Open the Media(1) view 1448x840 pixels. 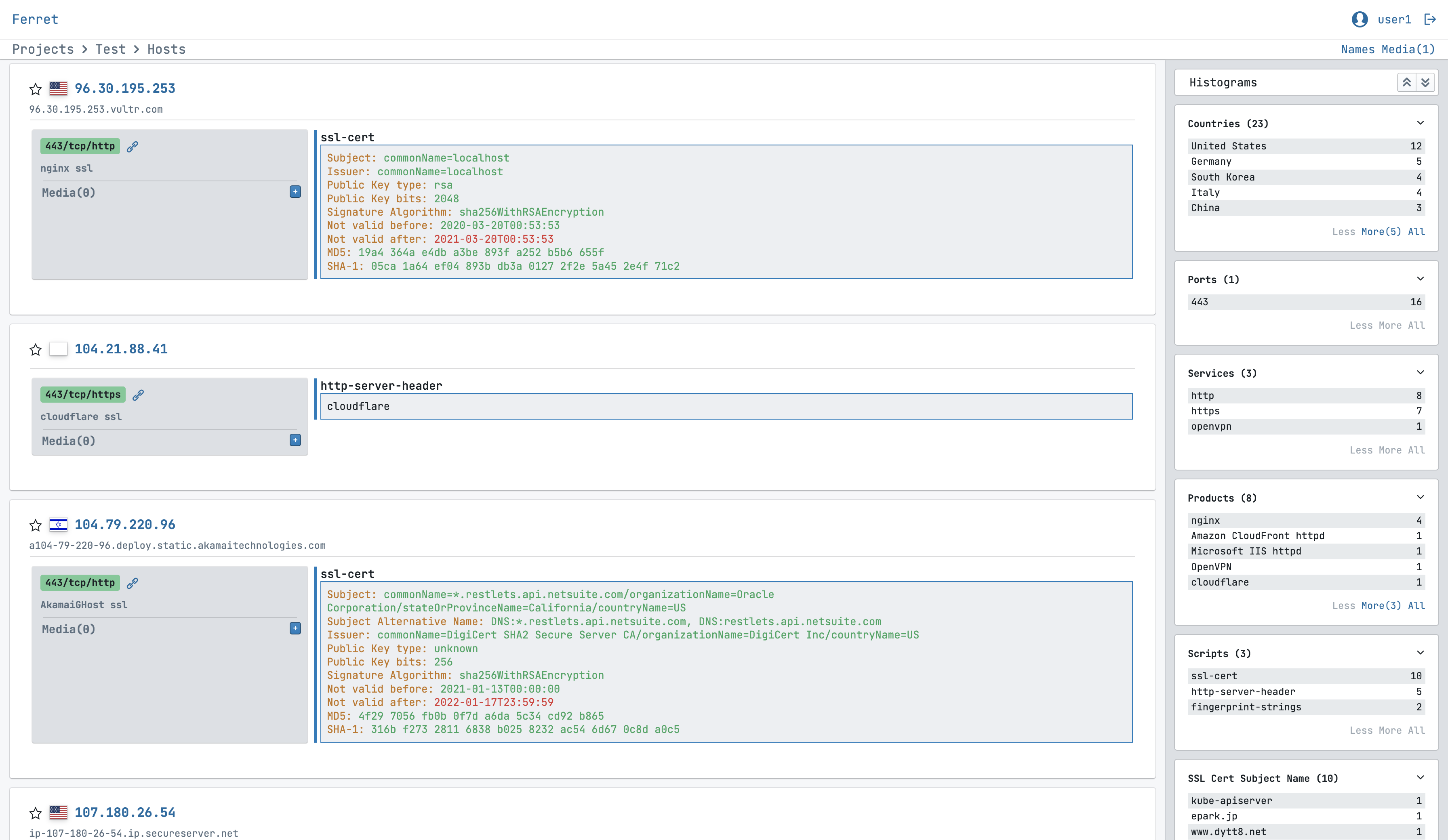(1408, 49)
